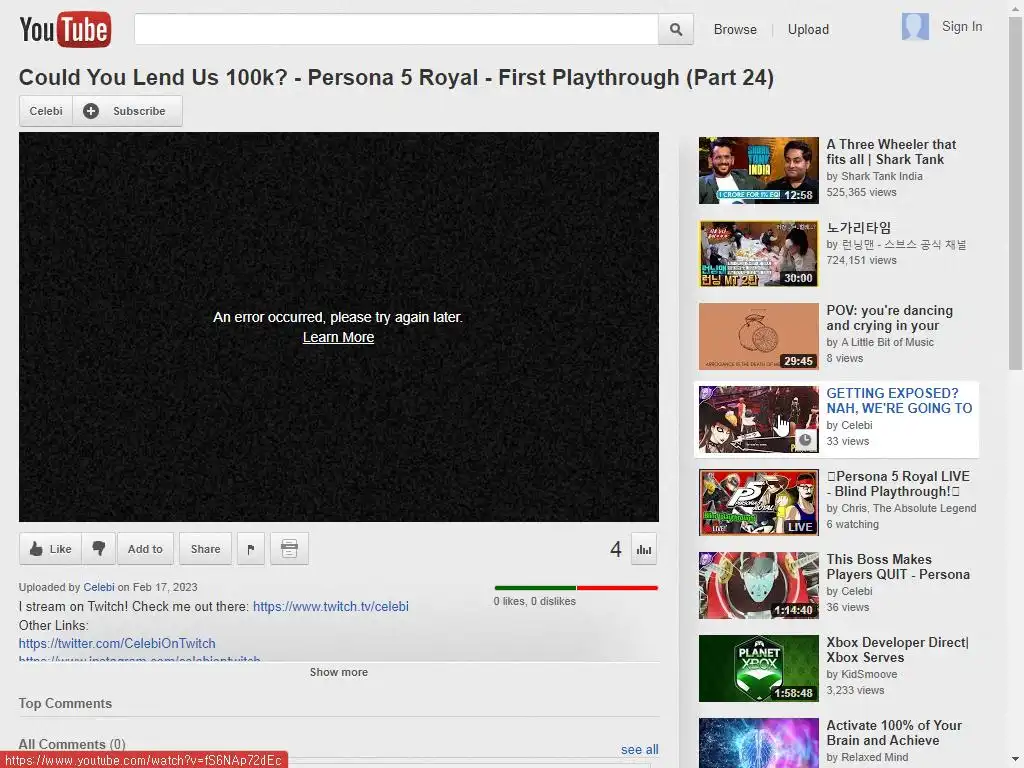Click title 'A Three Wheeler that fits all'
The image size is (1024, 768).
point(891,152)
